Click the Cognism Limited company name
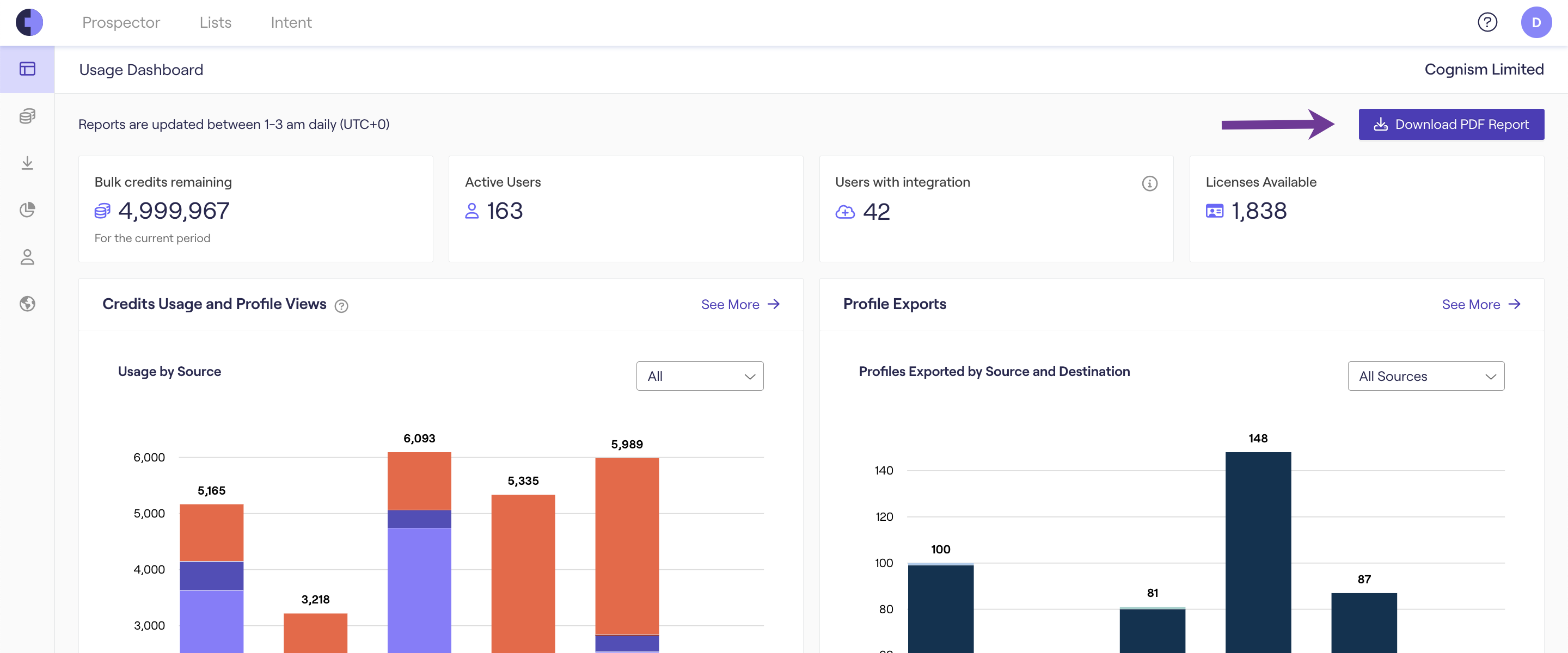1568x653 pixels. [1484, 69]
